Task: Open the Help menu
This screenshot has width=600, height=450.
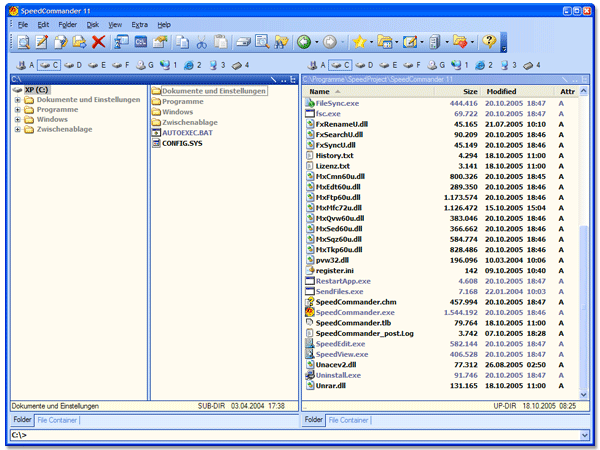Action: point(164,25)
